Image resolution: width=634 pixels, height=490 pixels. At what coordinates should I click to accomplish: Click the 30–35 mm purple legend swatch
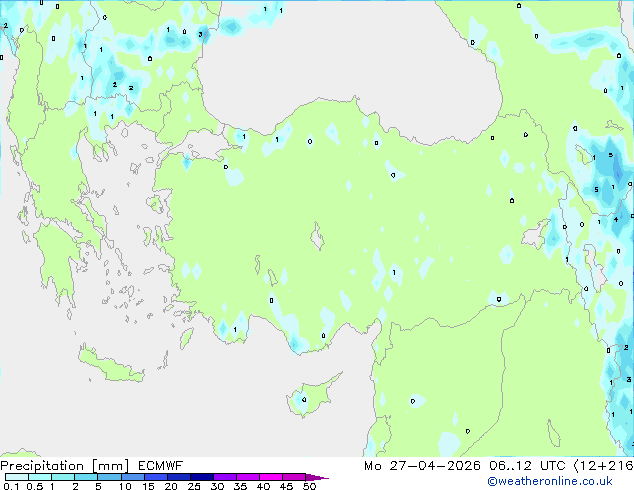pyautogui.click(x=225, y=477)
